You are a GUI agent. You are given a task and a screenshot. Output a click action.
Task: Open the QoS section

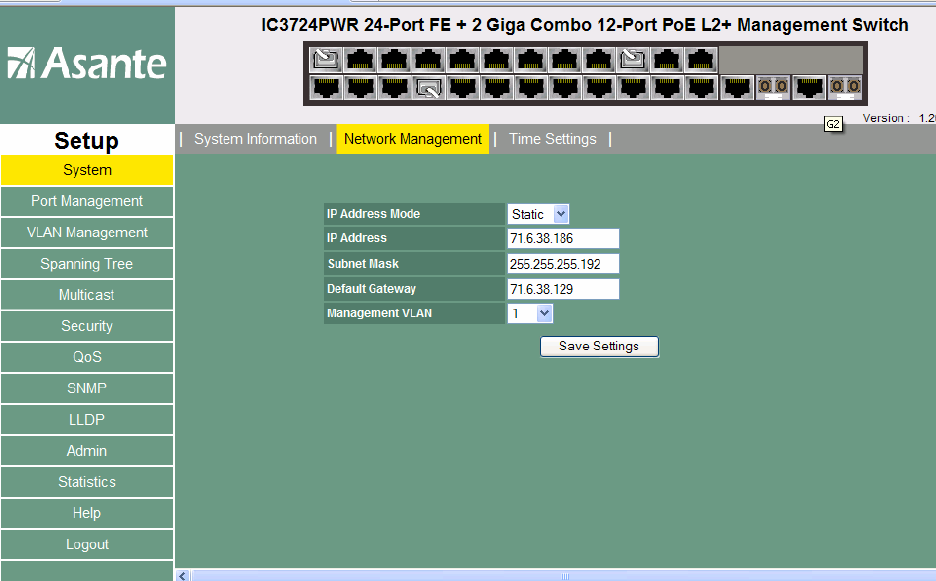pyautogui.click(x=87, y=357)
